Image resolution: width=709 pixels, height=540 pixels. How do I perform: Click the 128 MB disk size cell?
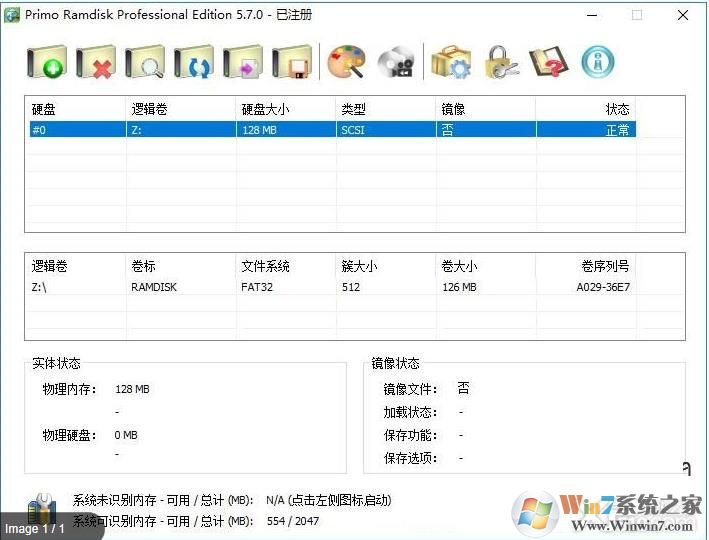click(259, 130)
